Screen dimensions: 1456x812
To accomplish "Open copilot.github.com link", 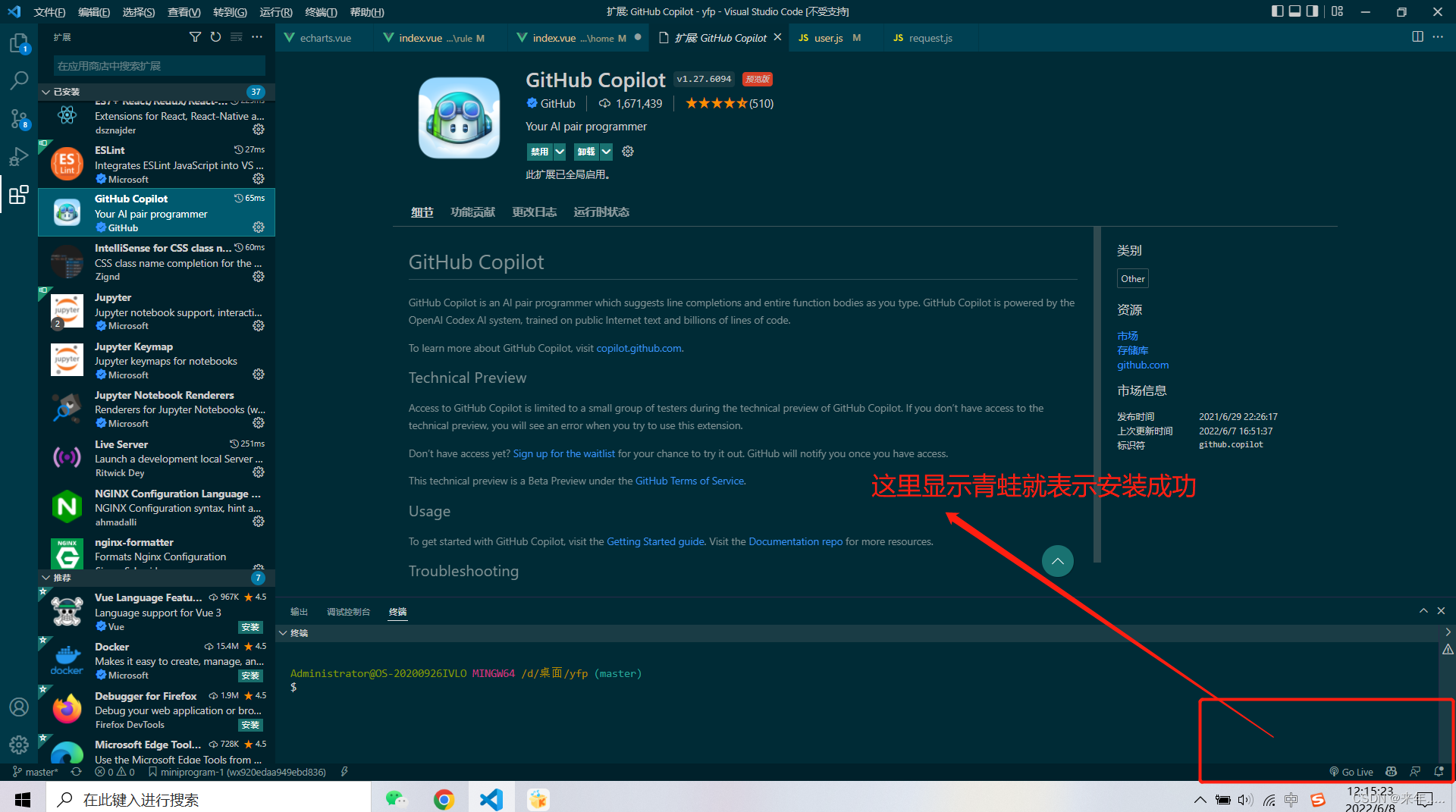I will click(639, 349).
